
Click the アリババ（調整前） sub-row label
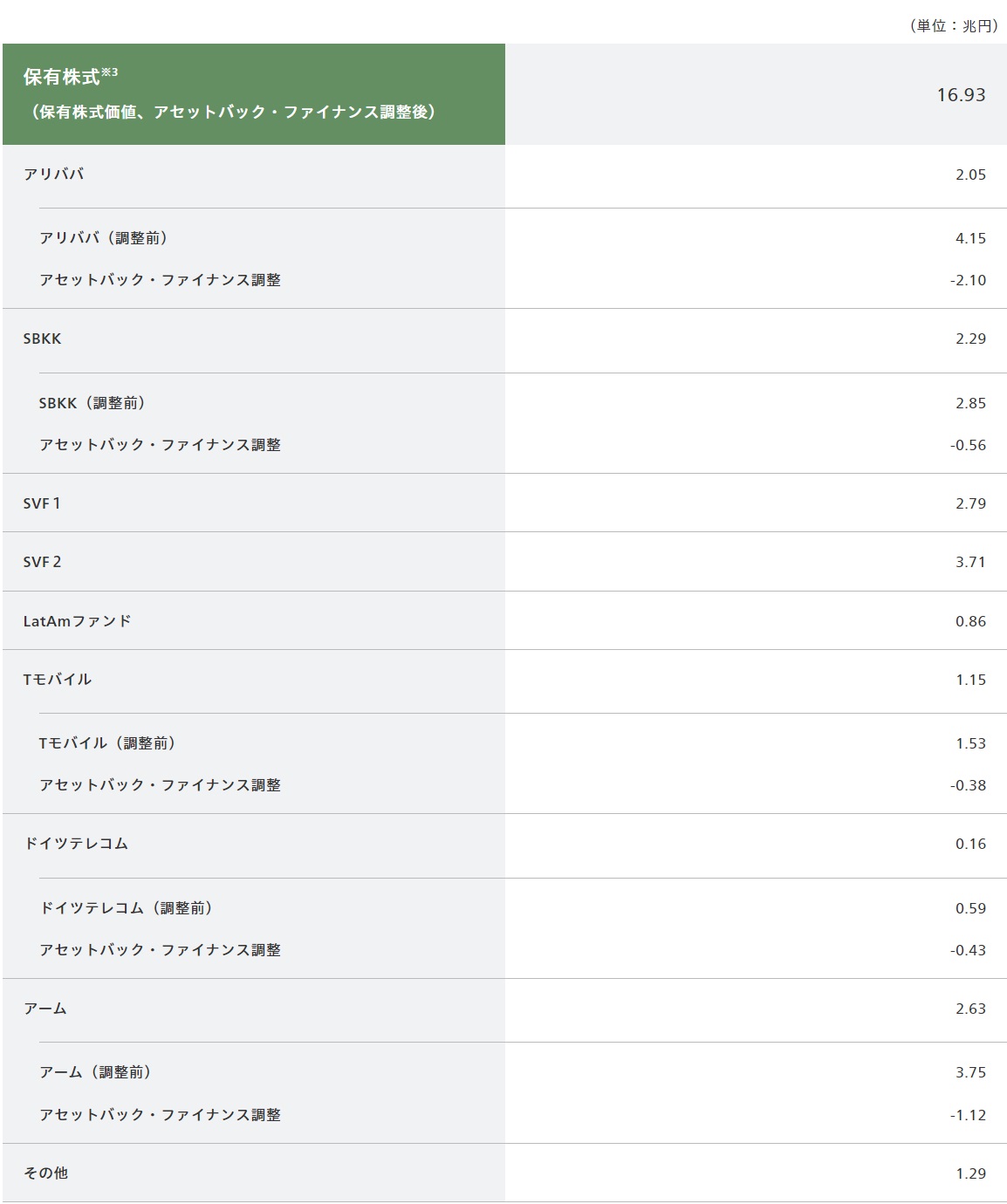click(103, 238)
